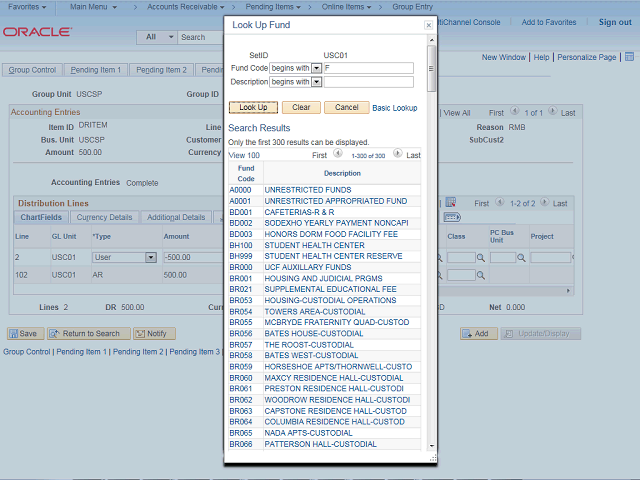Click next row arrow in Distribution Lines
This screenshot has width=640, height=480.
point(544,202)
